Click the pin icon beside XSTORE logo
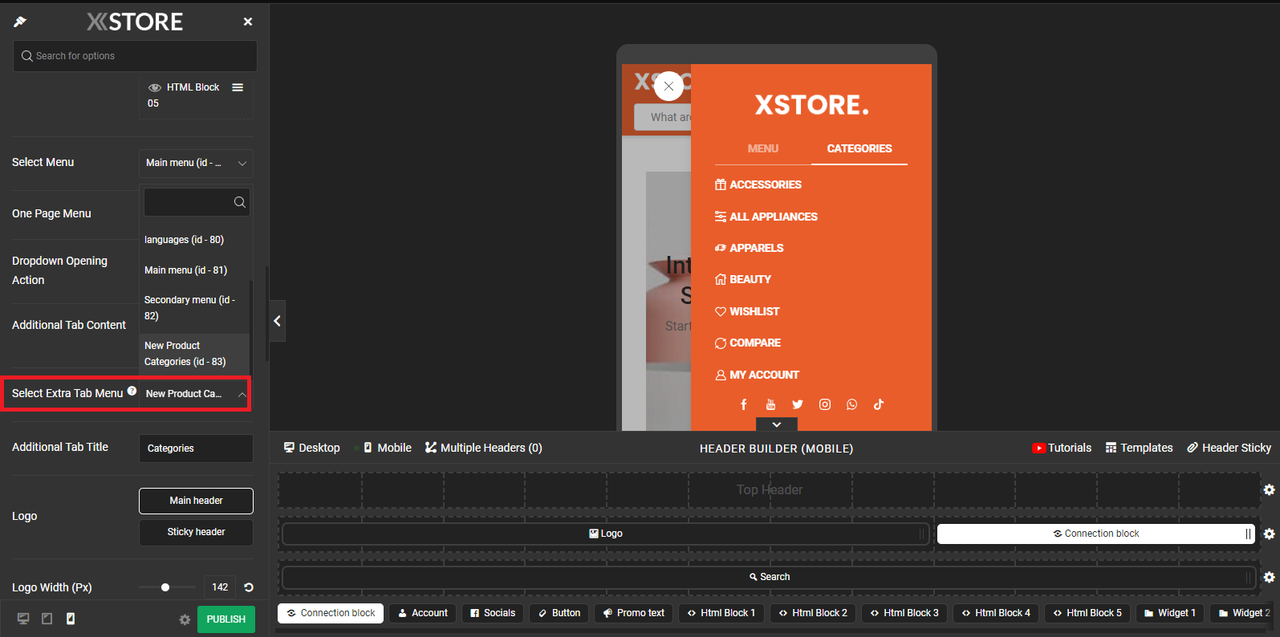The image size is (1280, 637). [x=20, y=22]
